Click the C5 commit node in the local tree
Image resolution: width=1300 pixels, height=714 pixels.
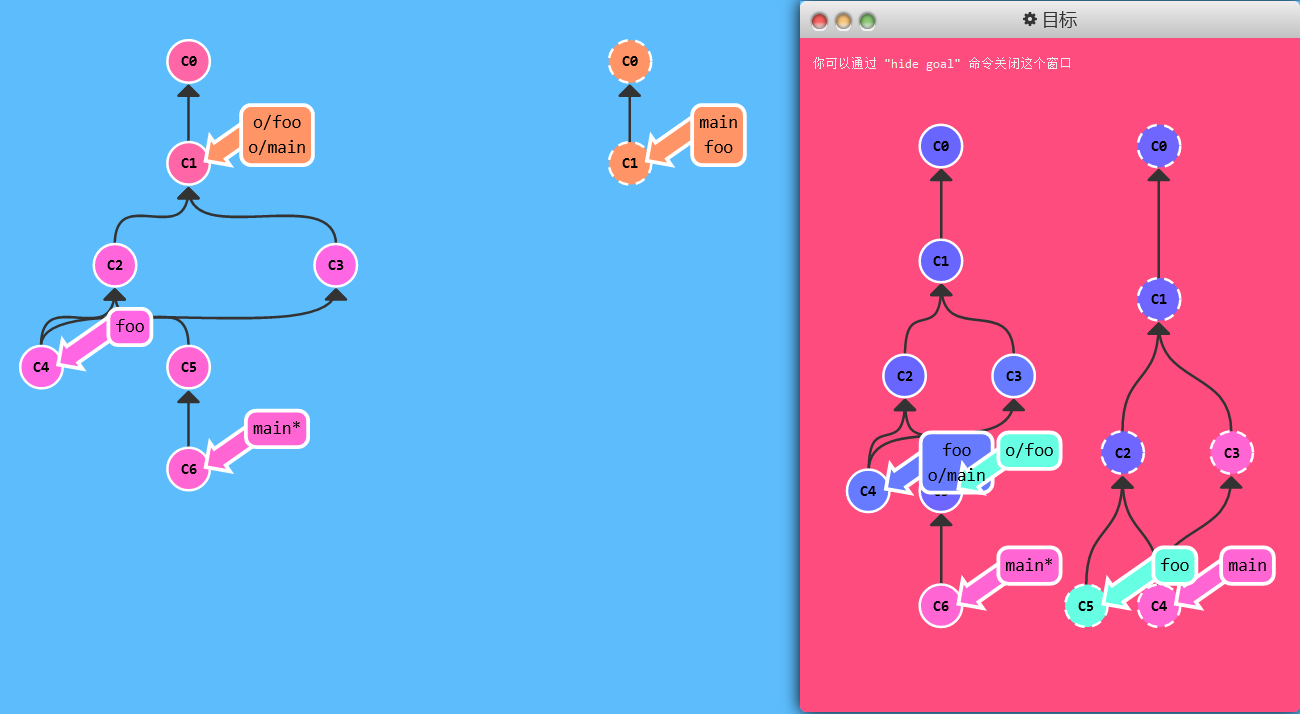coord(188,367)
